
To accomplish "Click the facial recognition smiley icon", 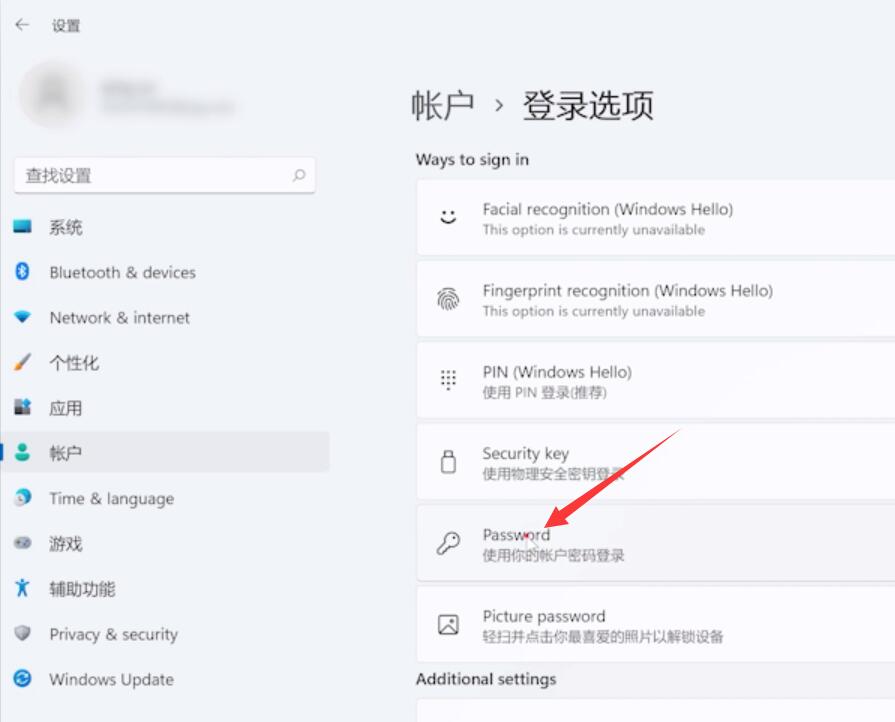I will click(448, 217).
